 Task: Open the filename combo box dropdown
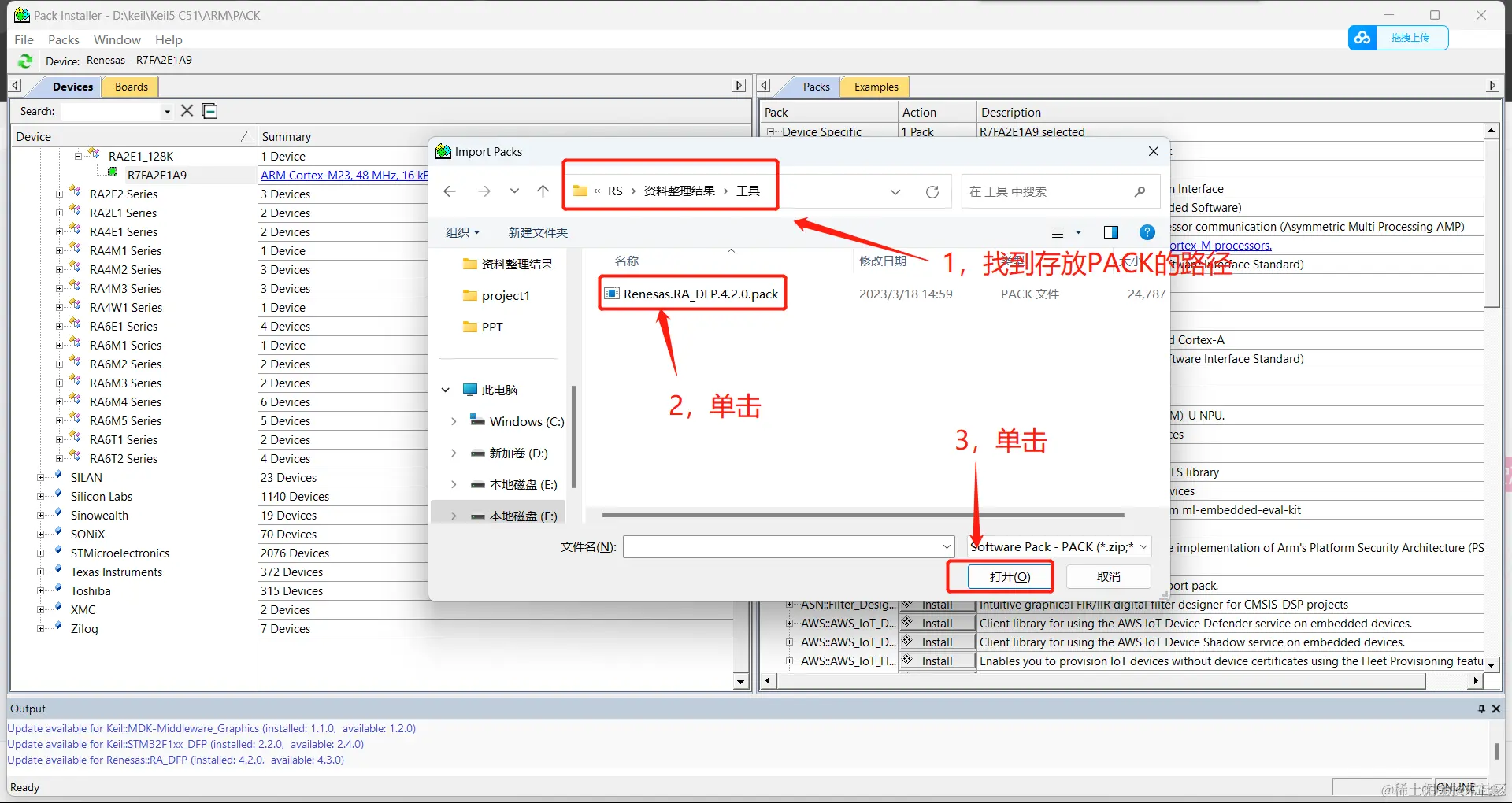click(x=947, y=546)
